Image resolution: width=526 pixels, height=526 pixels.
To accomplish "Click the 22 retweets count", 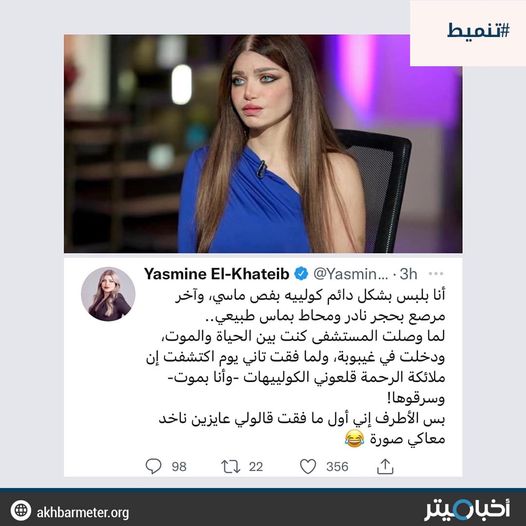I will 256,467.
